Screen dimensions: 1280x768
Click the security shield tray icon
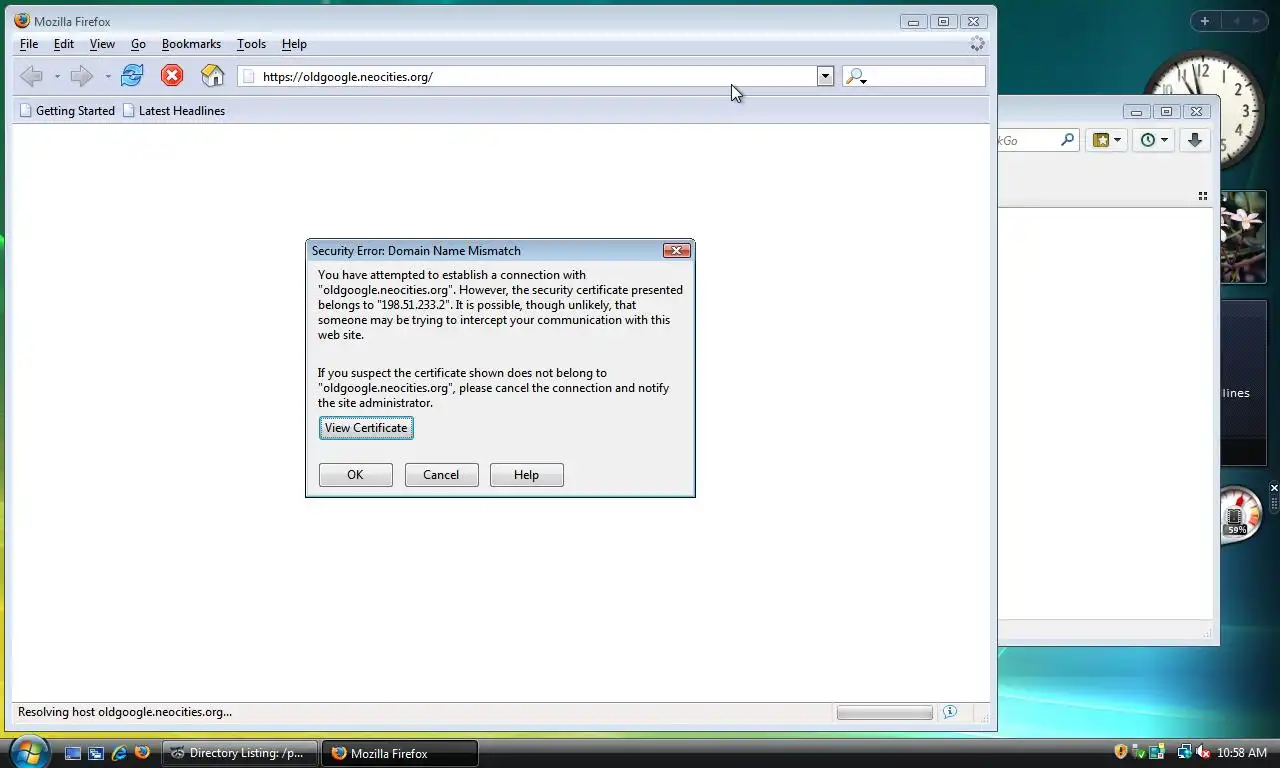1121,752
